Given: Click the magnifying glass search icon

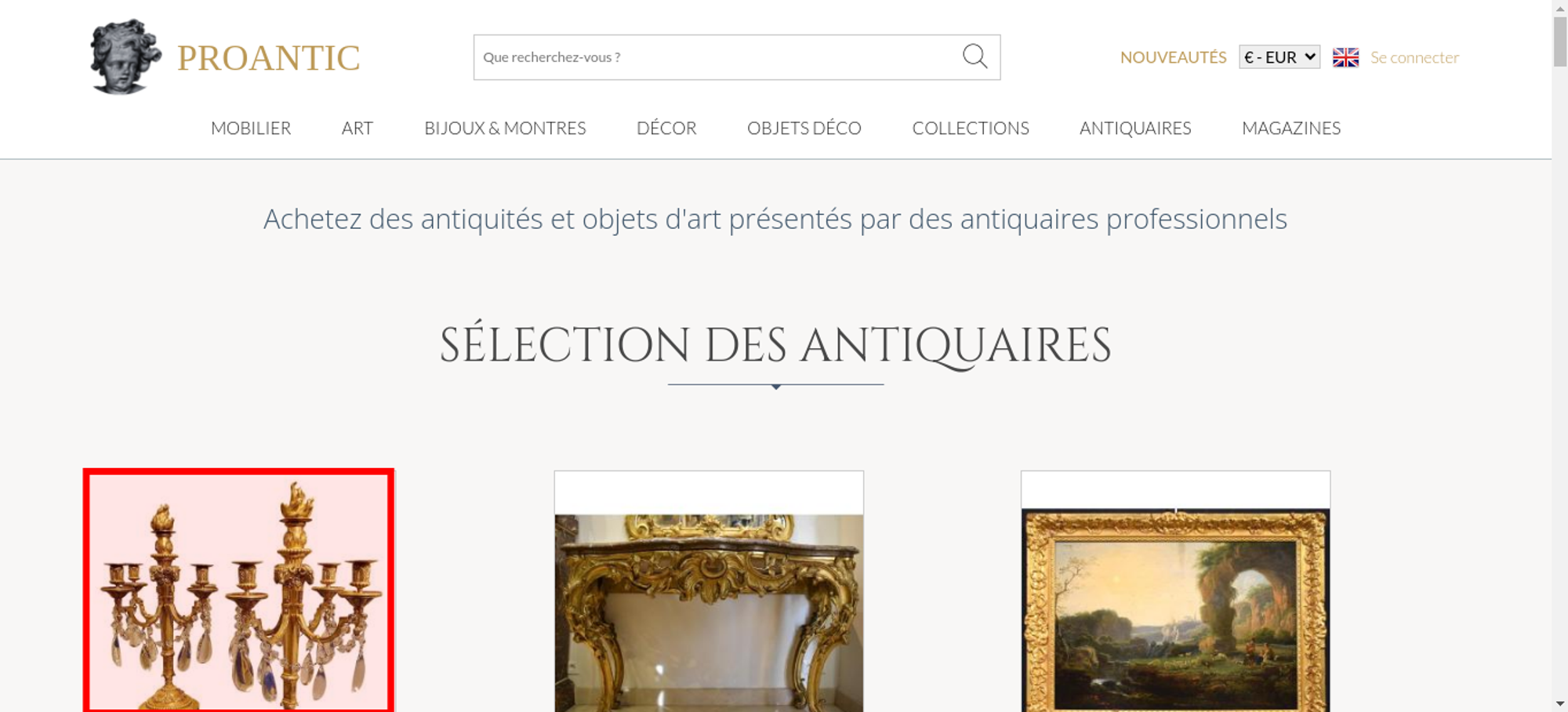Looking at the screenshot, I should (x=975, y=56).
